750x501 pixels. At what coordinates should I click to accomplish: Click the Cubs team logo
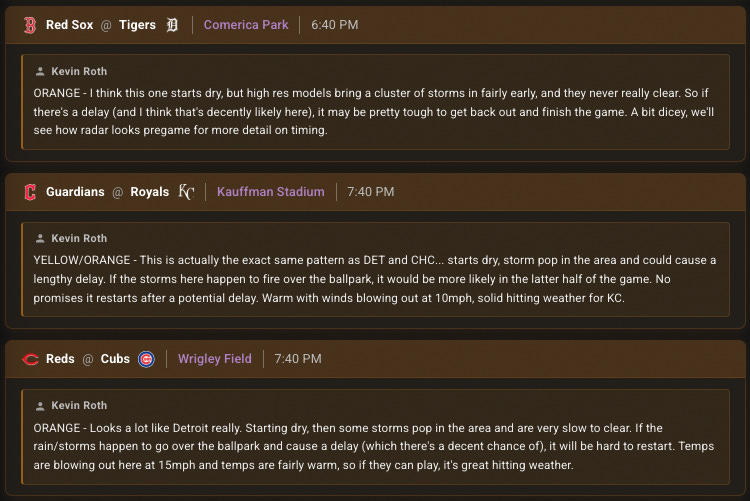coord(146,359)
